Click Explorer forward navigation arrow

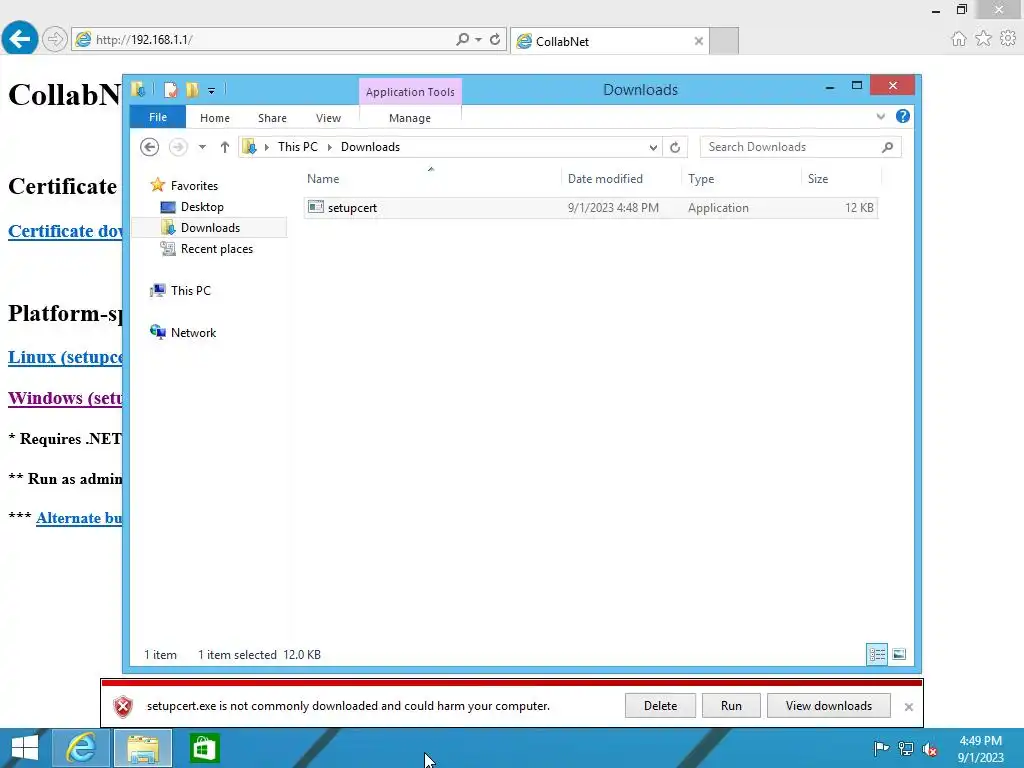click(x=178, y=147)
